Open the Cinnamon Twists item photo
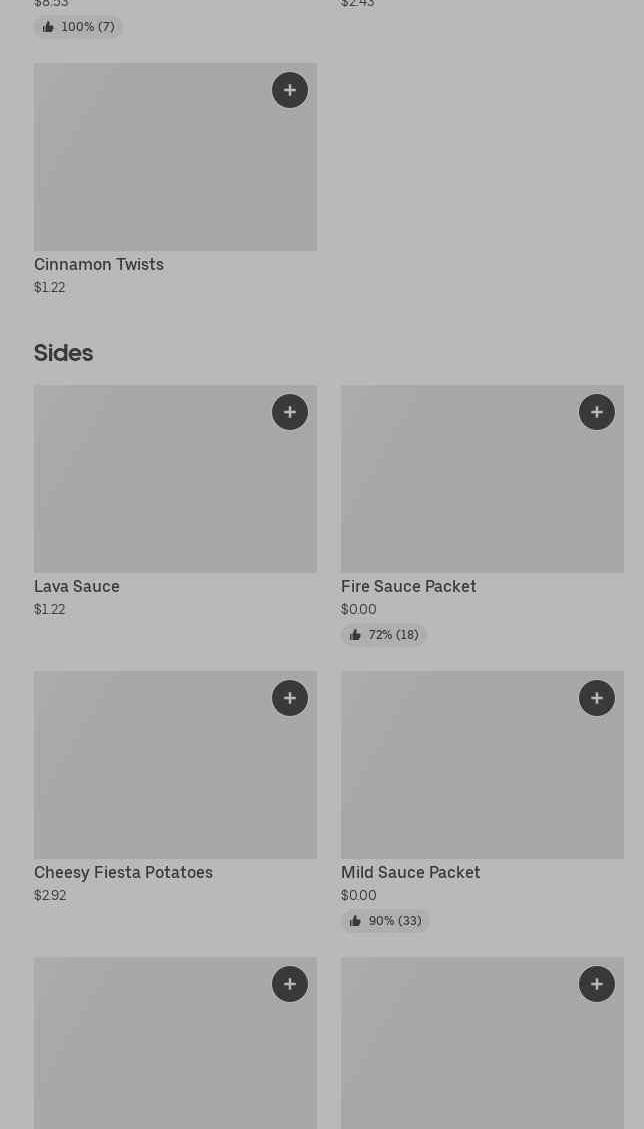 click(x=175, y=157)
